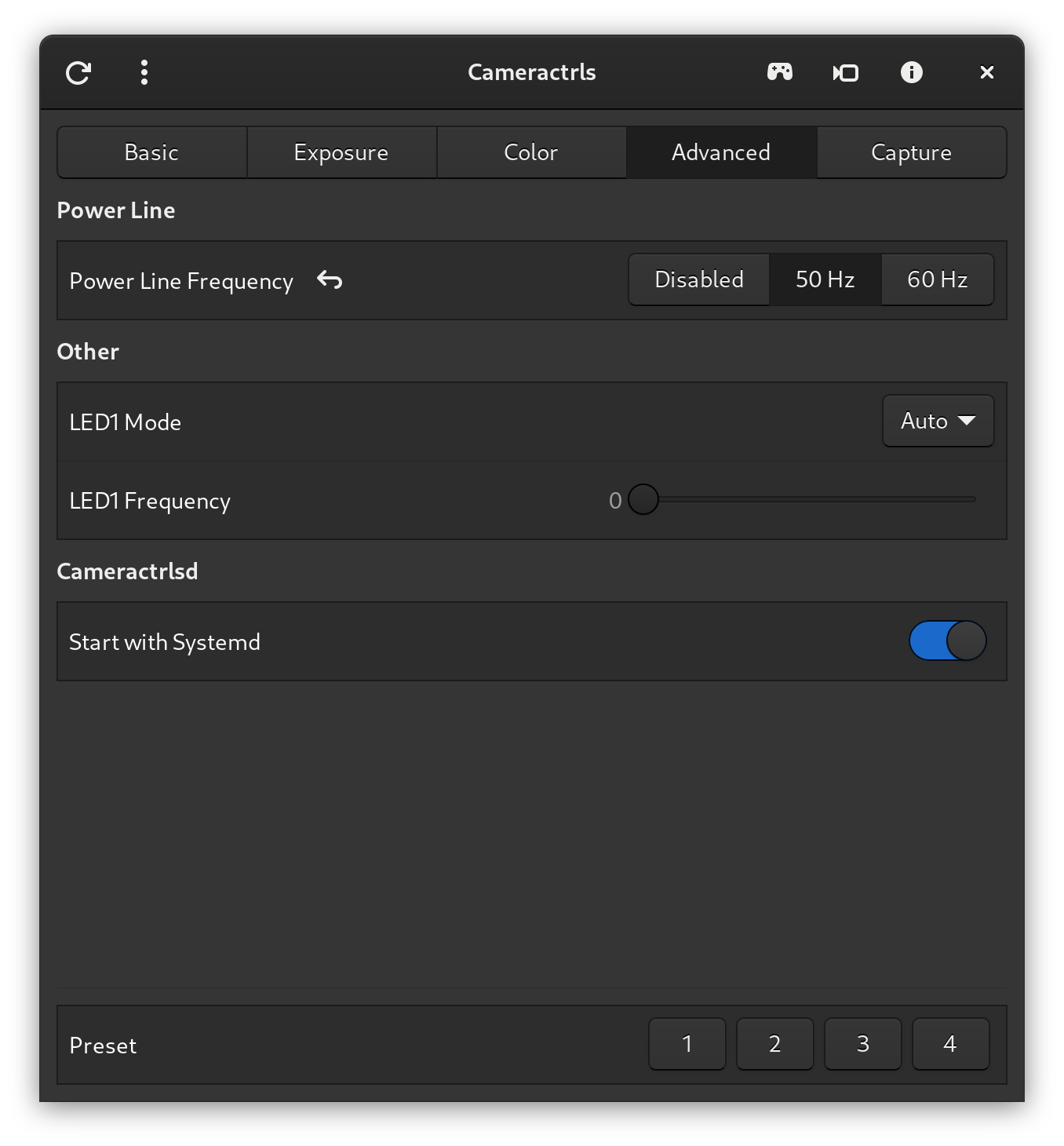Toggle Start with Systemd switch
The height and width of the screenshot is (1146, 1064).
pos(947,641)
